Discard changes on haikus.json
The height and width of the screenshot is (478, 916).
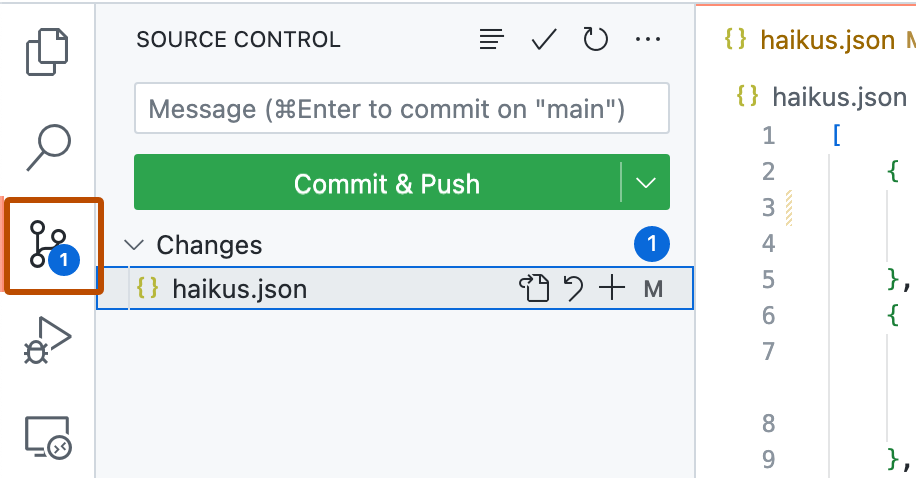click(x=574, y=289)
